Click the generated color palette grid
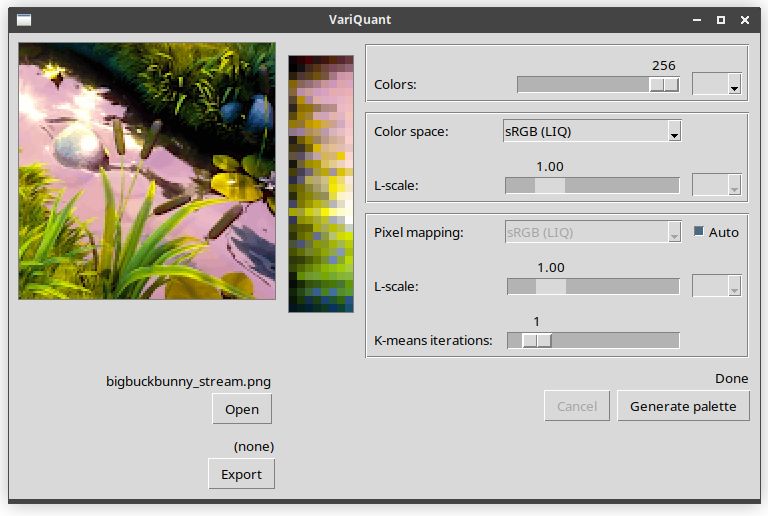The height and width of the screenshot is (516, 768). pyautogui.click(x=321, y=184)
